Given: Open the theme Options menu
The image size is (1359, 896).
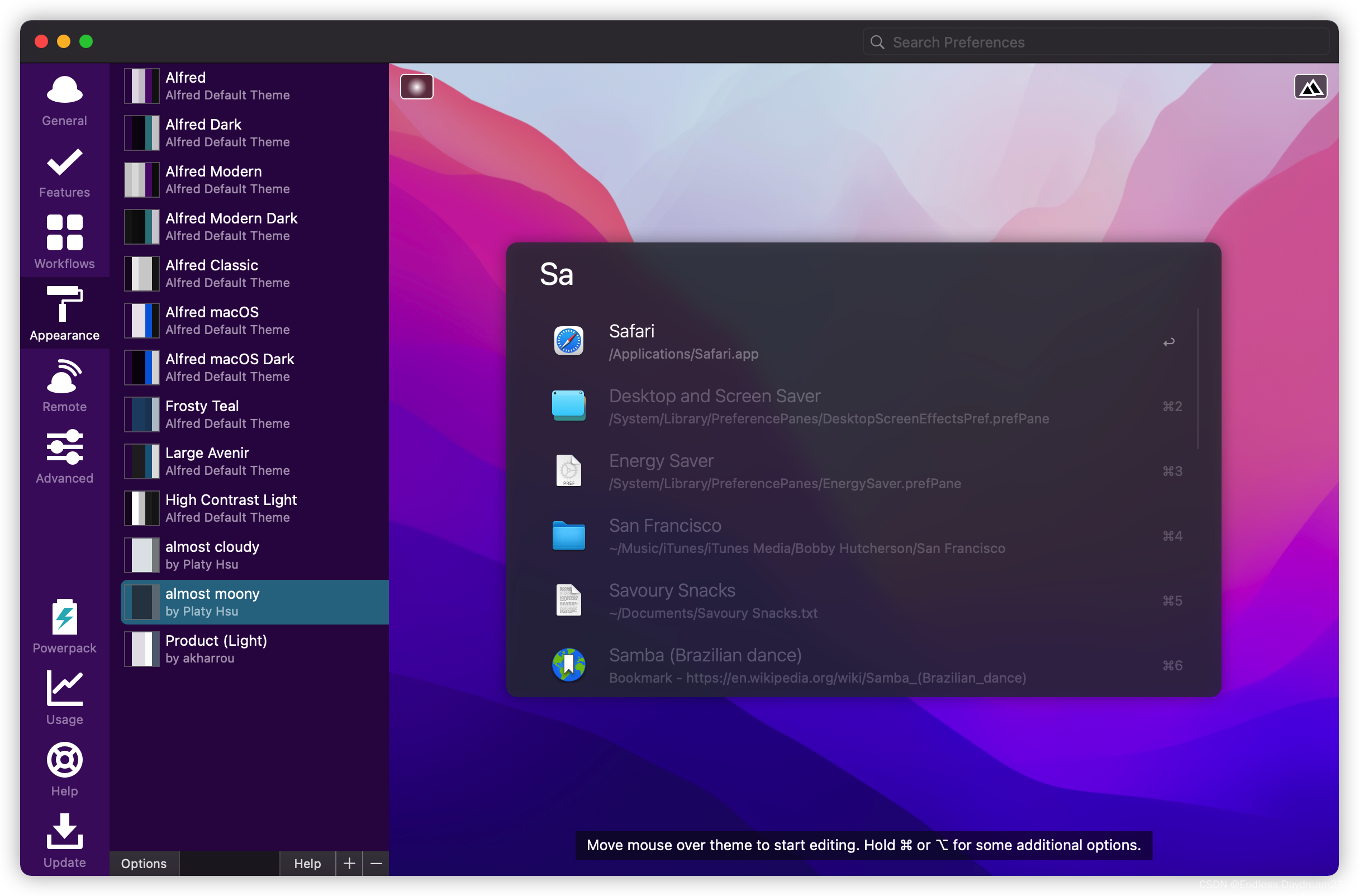Looking at the screenshot, I should (x=144, y=864).
